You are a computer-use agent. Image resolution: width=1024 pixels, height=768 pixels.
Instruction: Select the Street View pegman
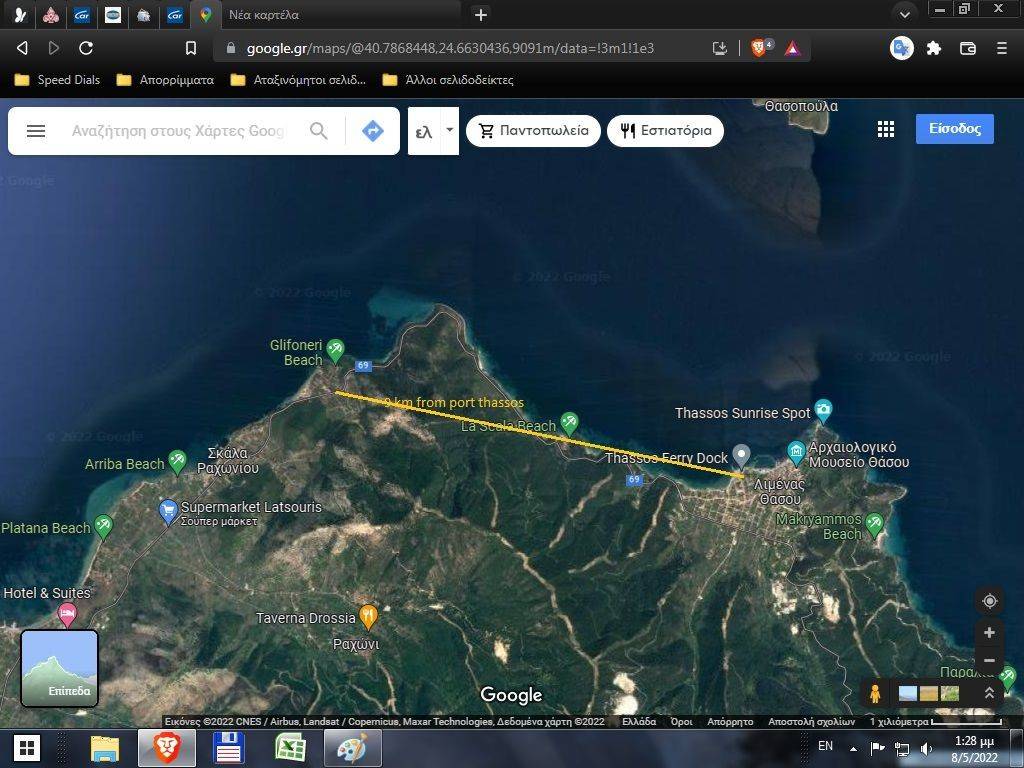click(x=875, y=693)
